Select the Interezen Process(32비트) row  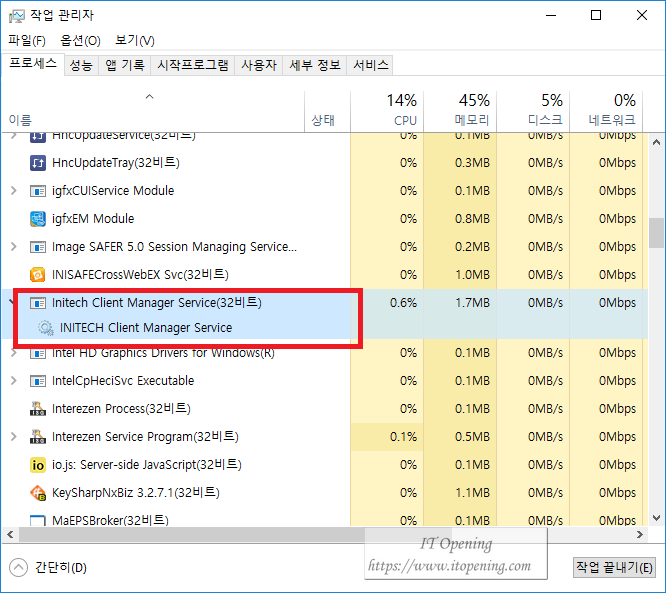click(325, 409)
